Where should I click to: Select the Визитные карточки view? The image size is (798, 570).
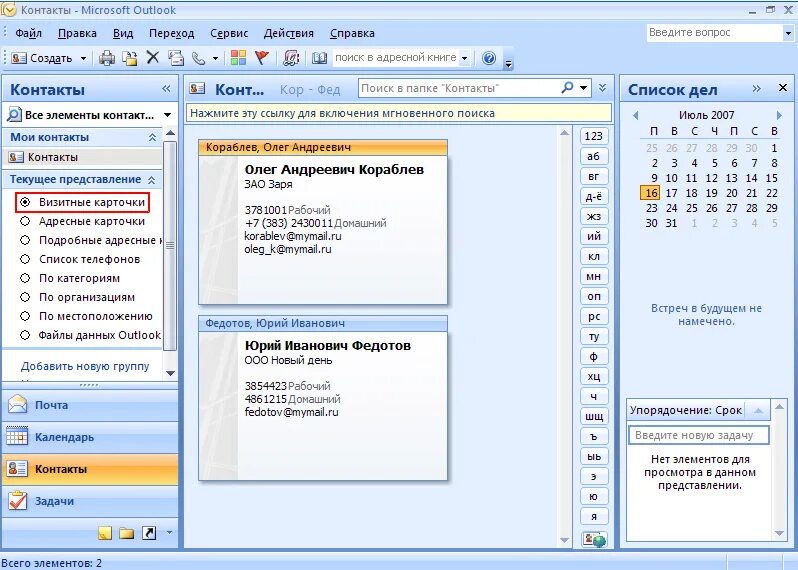[x=82, y=202]
